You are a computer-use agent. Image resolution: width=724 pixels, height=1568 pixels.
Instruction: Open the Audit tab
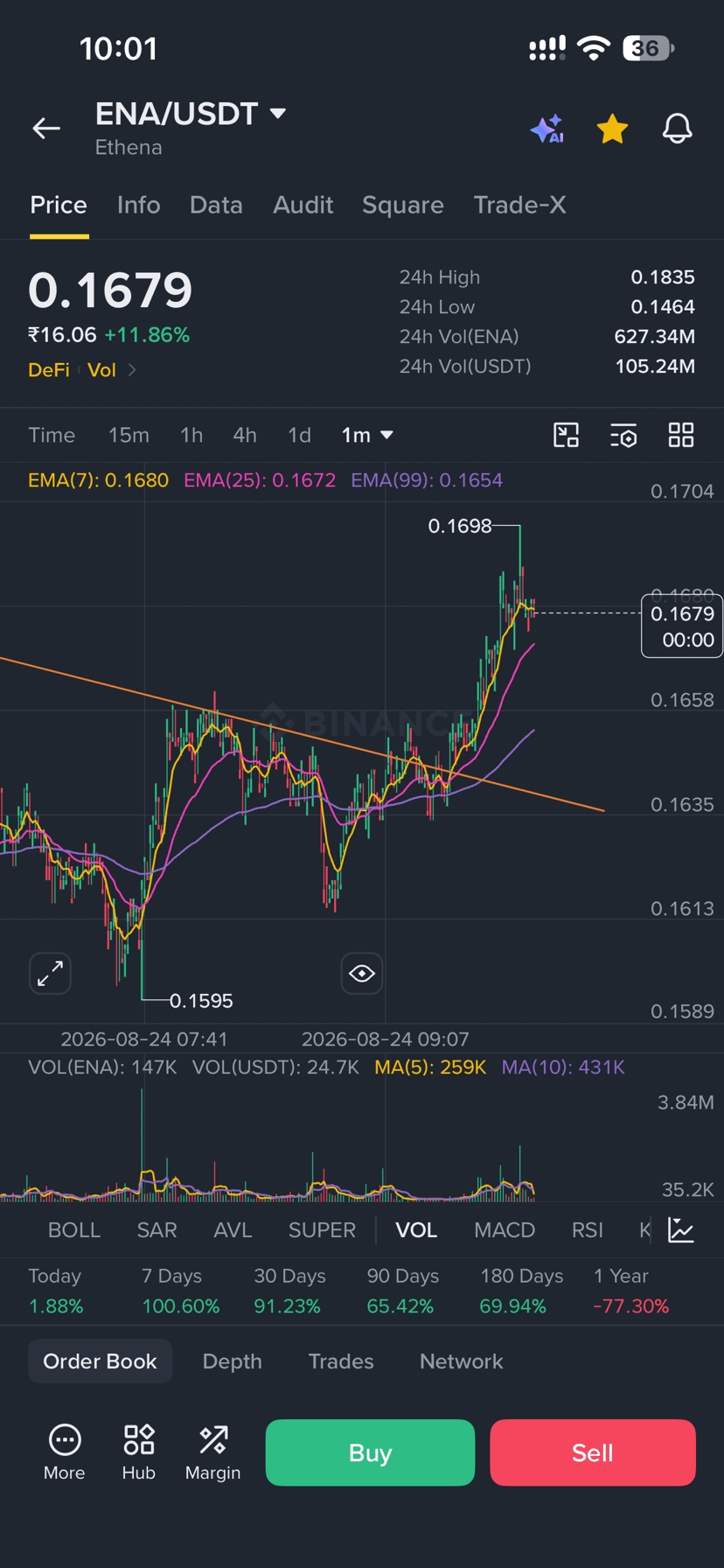303,205
